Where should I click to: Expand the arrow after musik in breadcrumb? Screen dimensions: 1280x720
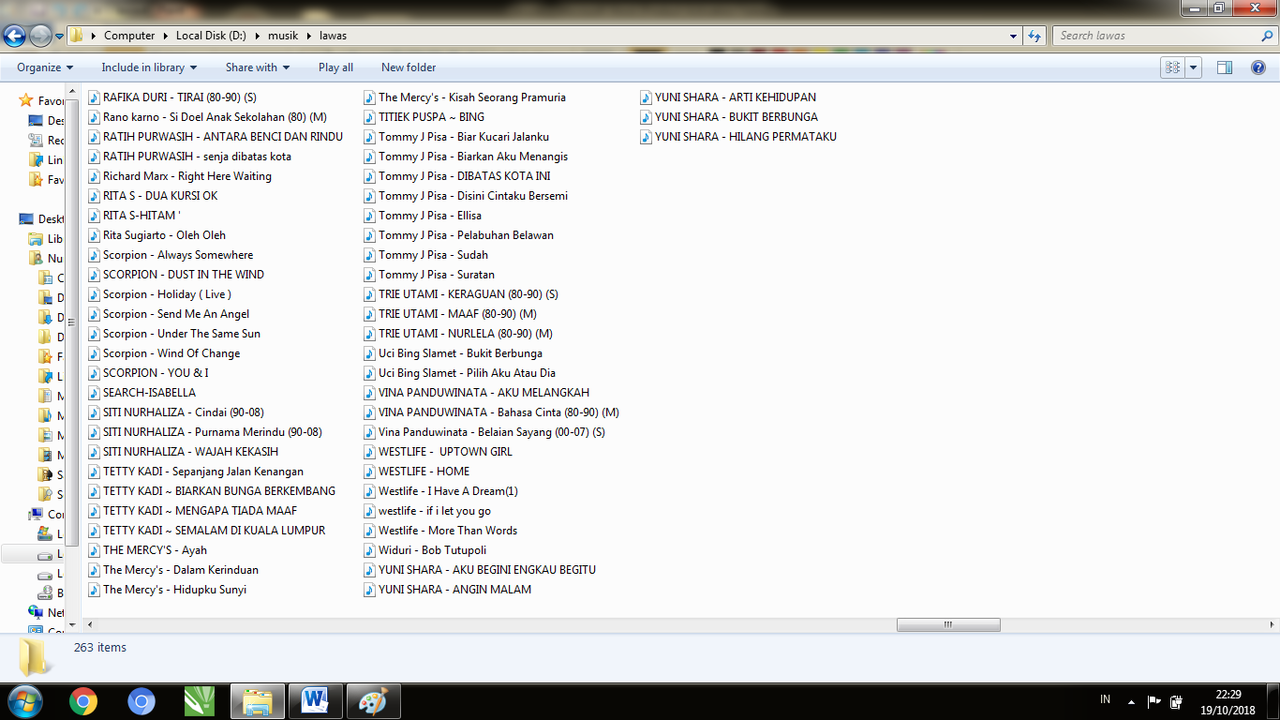click(309, 36)
